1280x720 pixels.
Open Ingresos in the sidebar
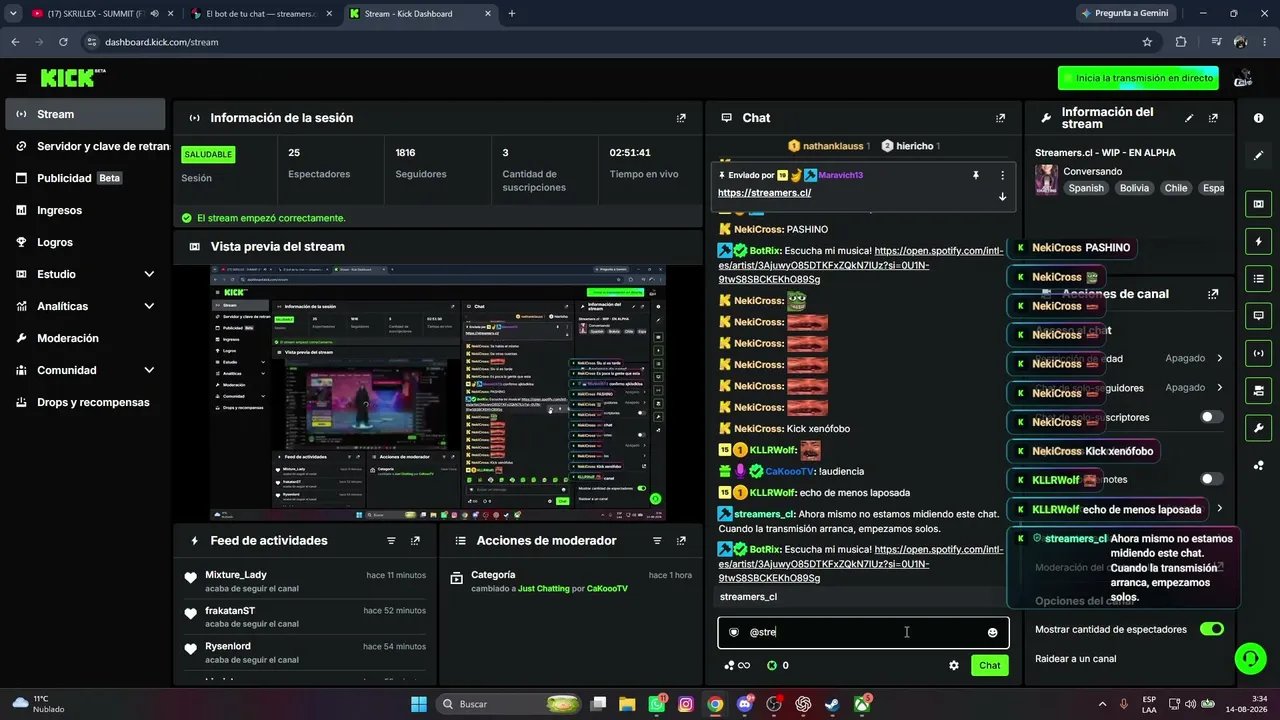(85, 210)
